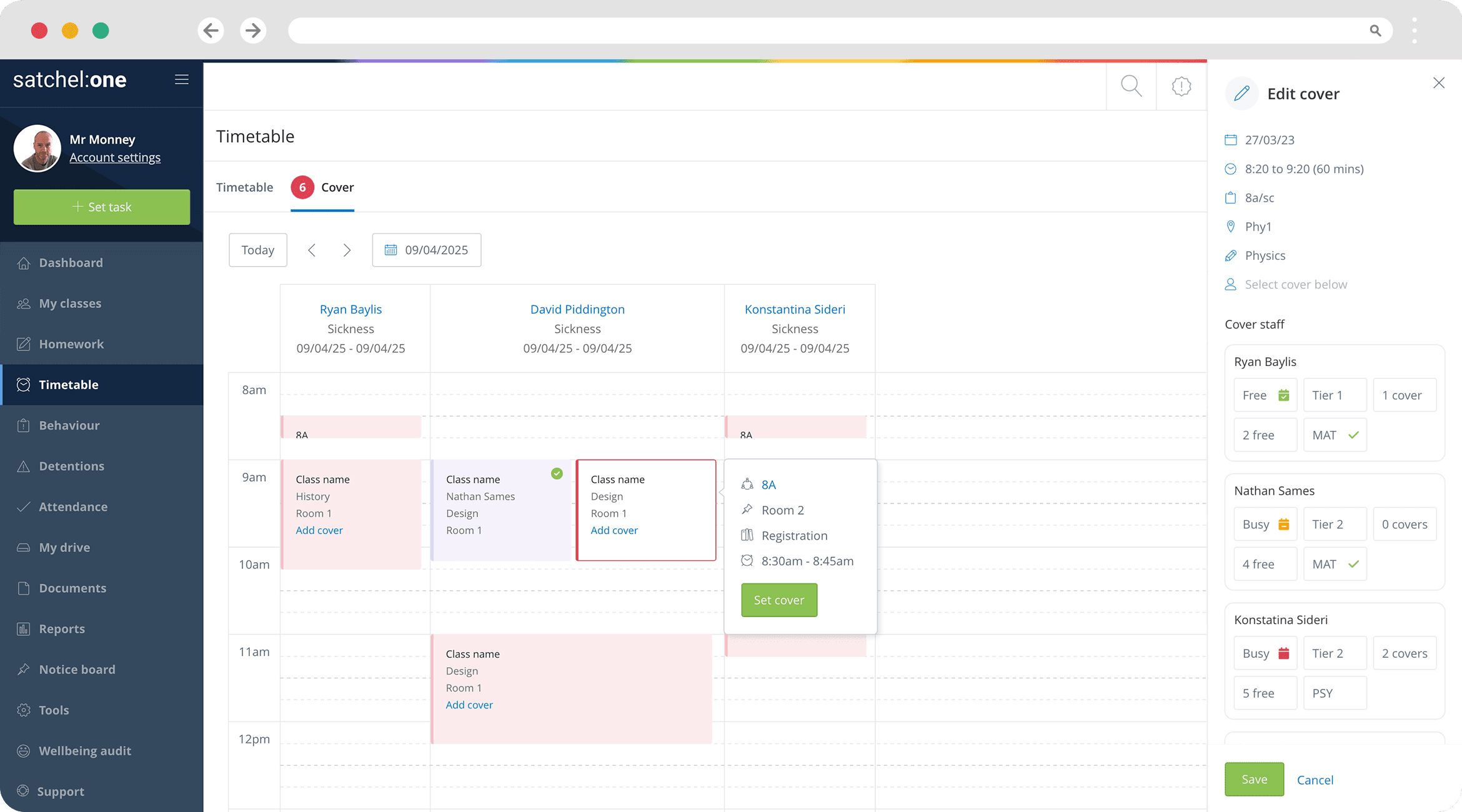Add cover for 9am Design Room 1 class
1462x812 pixels.
pos(614,530)
